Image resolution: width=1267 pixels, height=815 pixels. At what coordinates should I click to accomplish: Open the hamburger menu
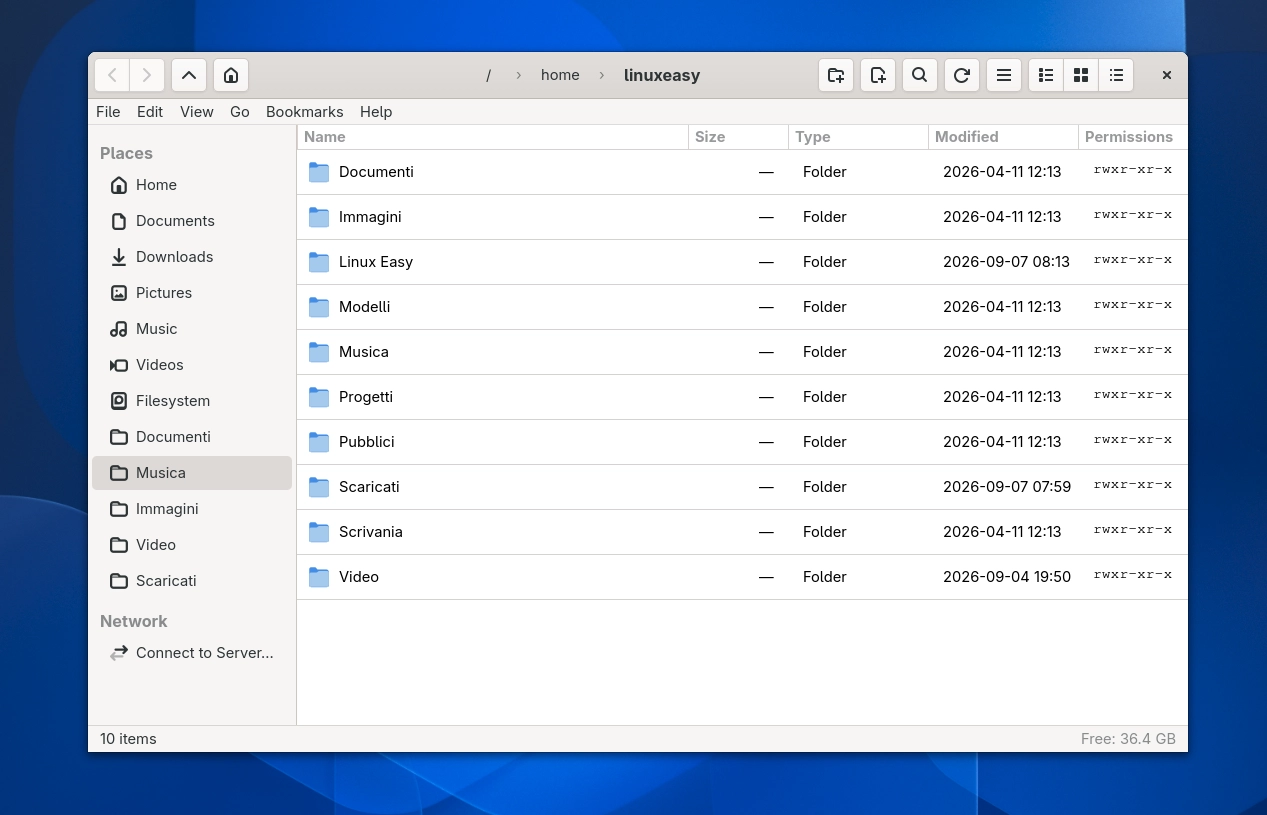coord(1004,75)
